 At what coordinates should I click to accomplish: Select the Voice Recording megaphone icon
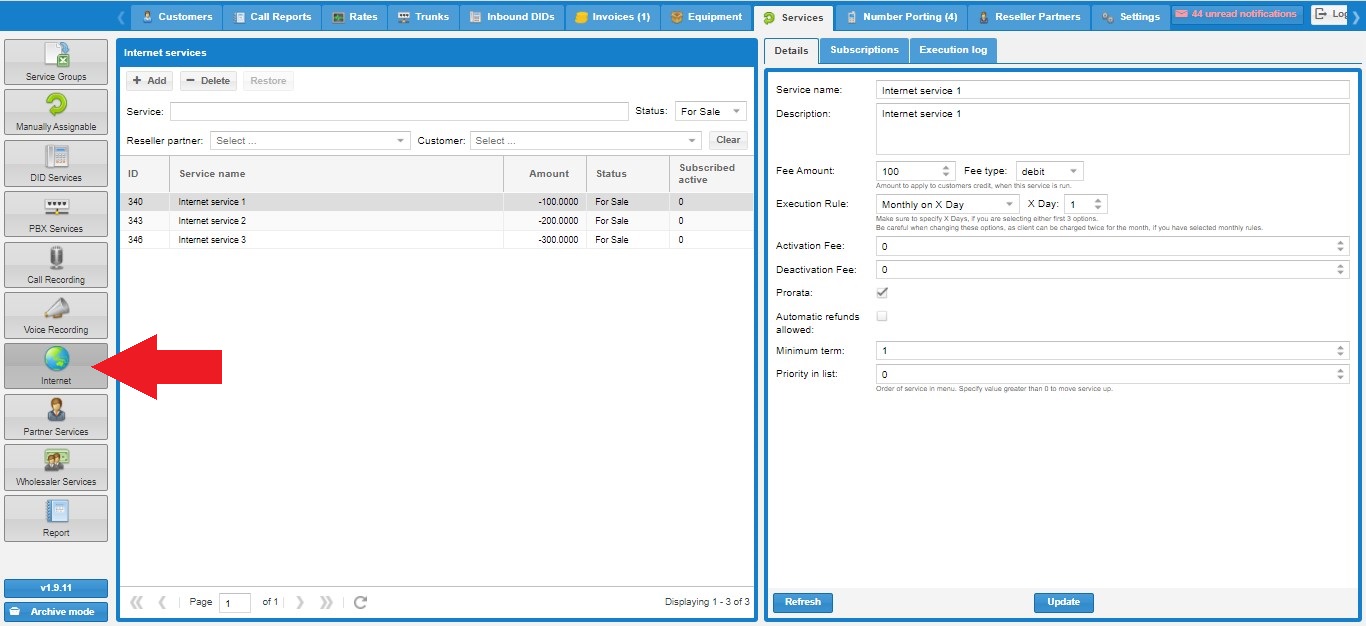(x=56, y=310)
